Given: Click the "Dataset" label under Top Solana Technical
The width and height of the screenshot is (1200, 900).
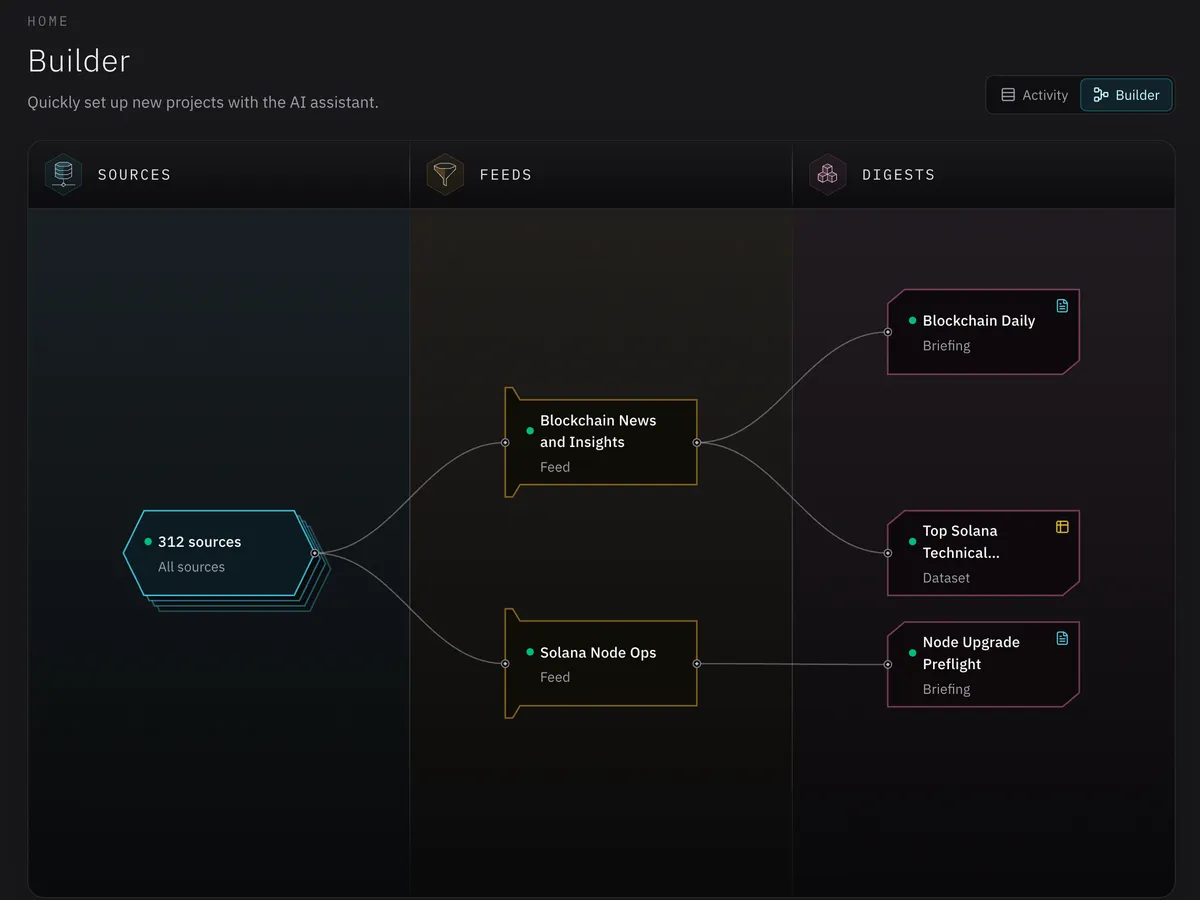Looking at the screenshot, I should point(946,578).
